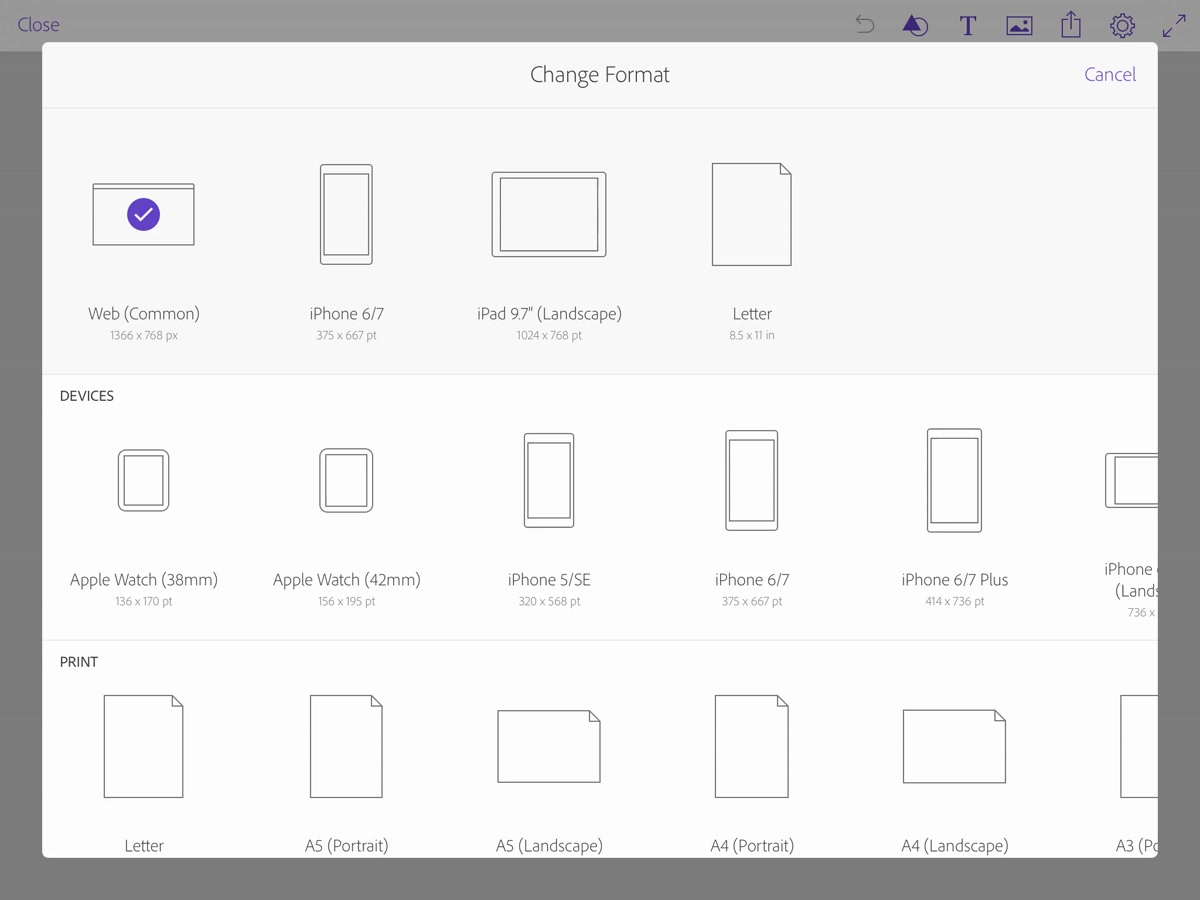The width and height of the screenshot is (1200, 900).
Task: Open the settings gear icon
Action: click(x=1122, y=26)
